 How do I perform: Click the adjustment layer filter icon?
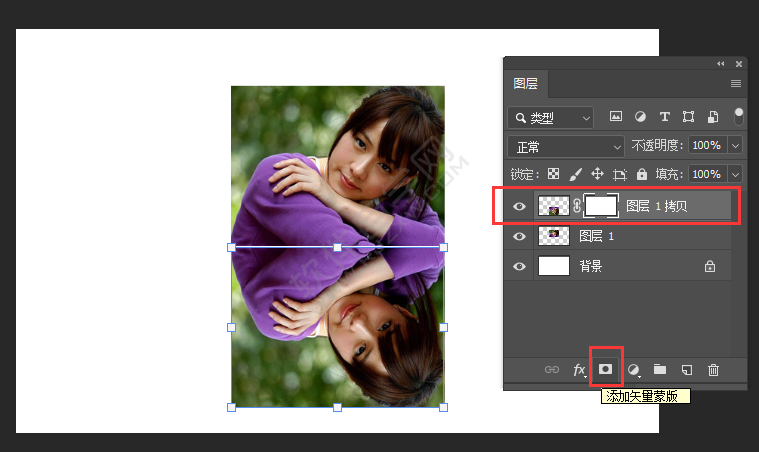(x=640, y=117)
